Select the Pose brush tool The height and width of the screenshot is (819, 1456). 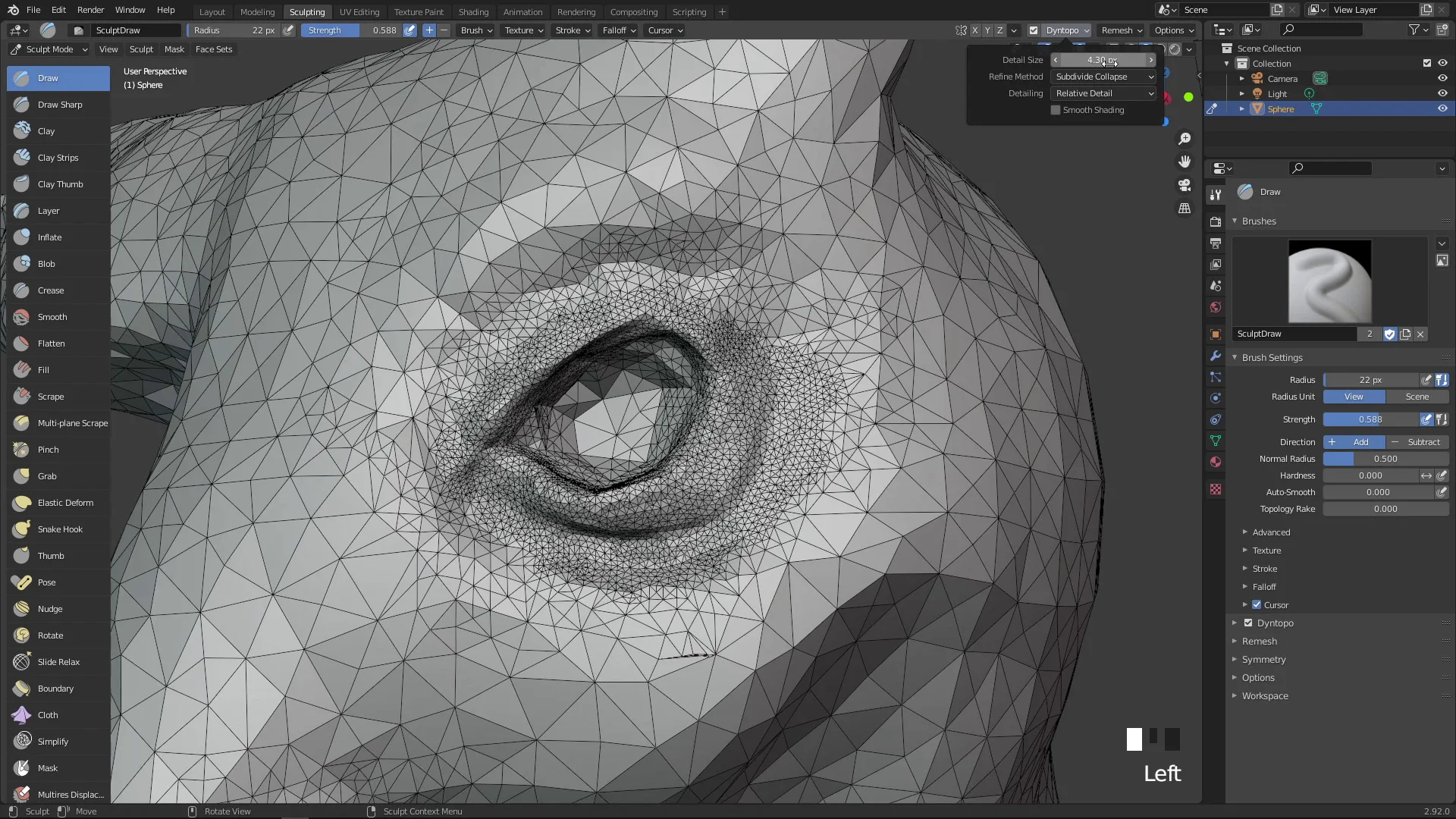(46, 582)
